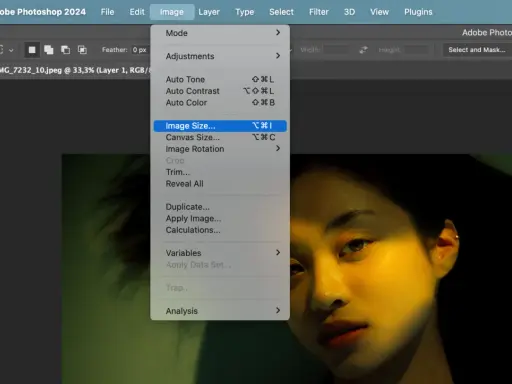Choose Auto Tone from Image menu

click(220, 79)
